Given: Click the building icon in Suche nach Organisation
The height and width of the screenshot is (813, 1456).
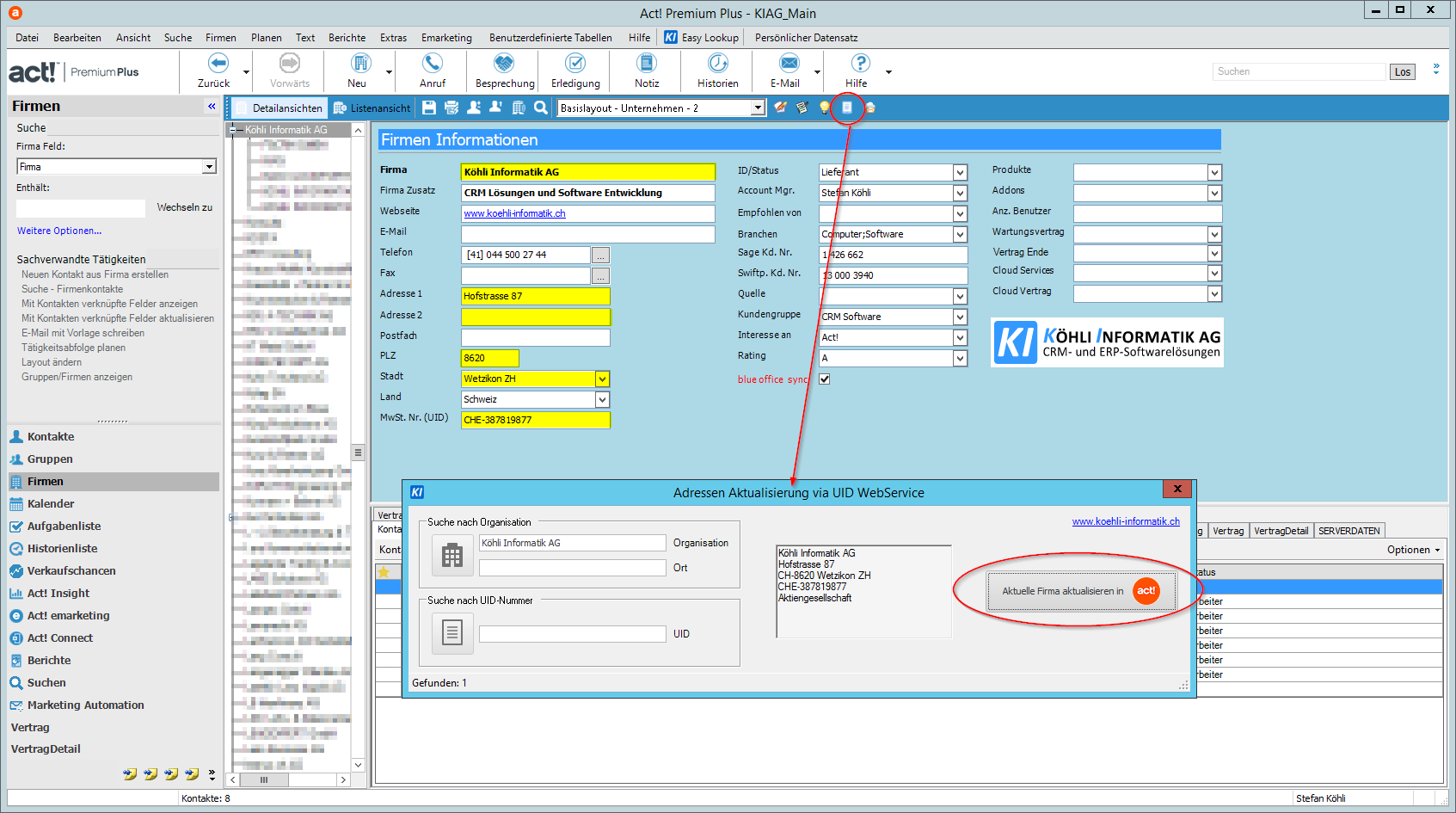Looking at the screenshot, I should pyautogui.click(x=452, y=556).
